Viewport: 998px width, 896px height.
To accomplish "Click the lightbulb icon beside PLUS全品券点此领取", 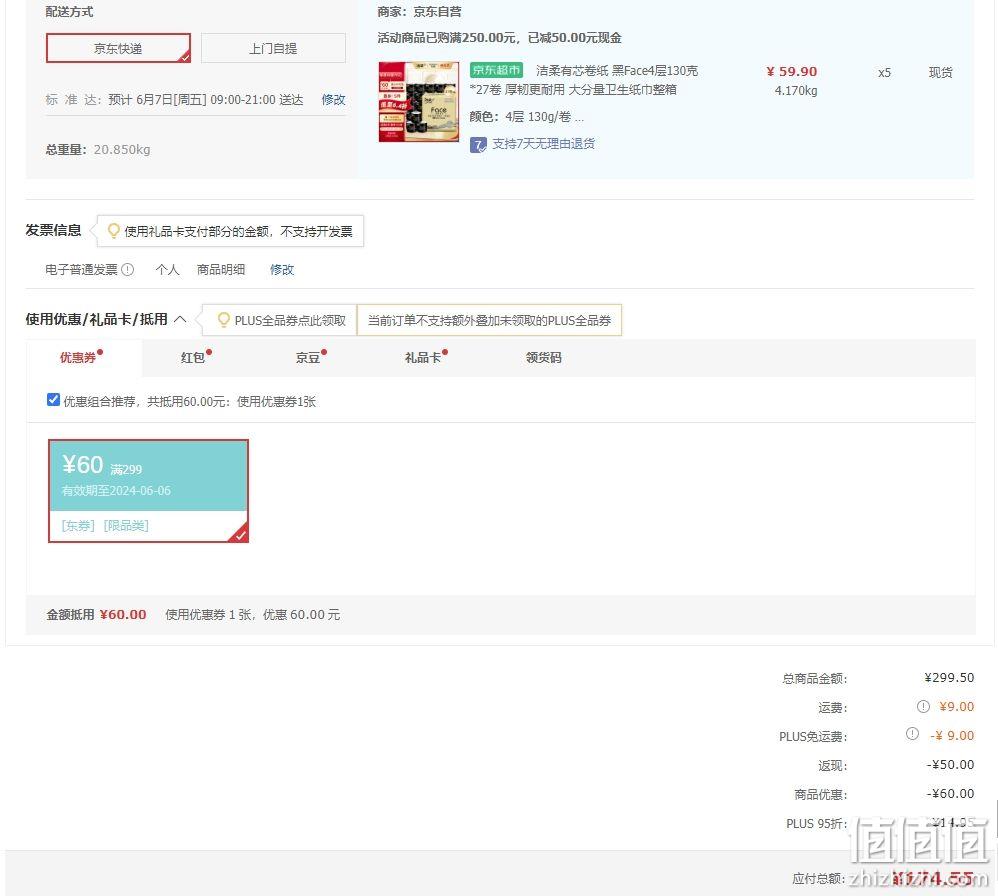I will pos(223,319).
